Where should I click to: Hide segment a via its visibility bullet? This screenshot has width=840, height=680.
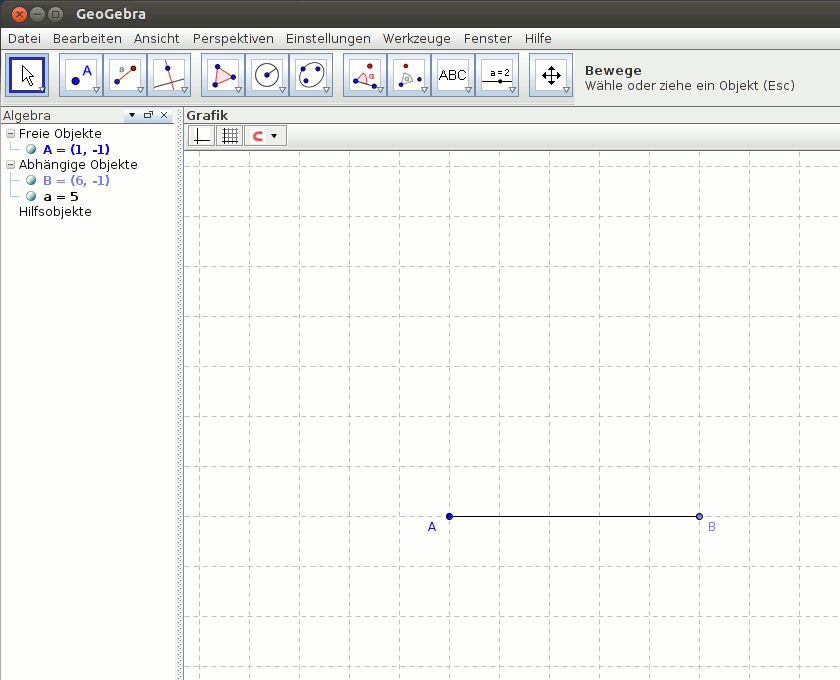pos(32,197)
